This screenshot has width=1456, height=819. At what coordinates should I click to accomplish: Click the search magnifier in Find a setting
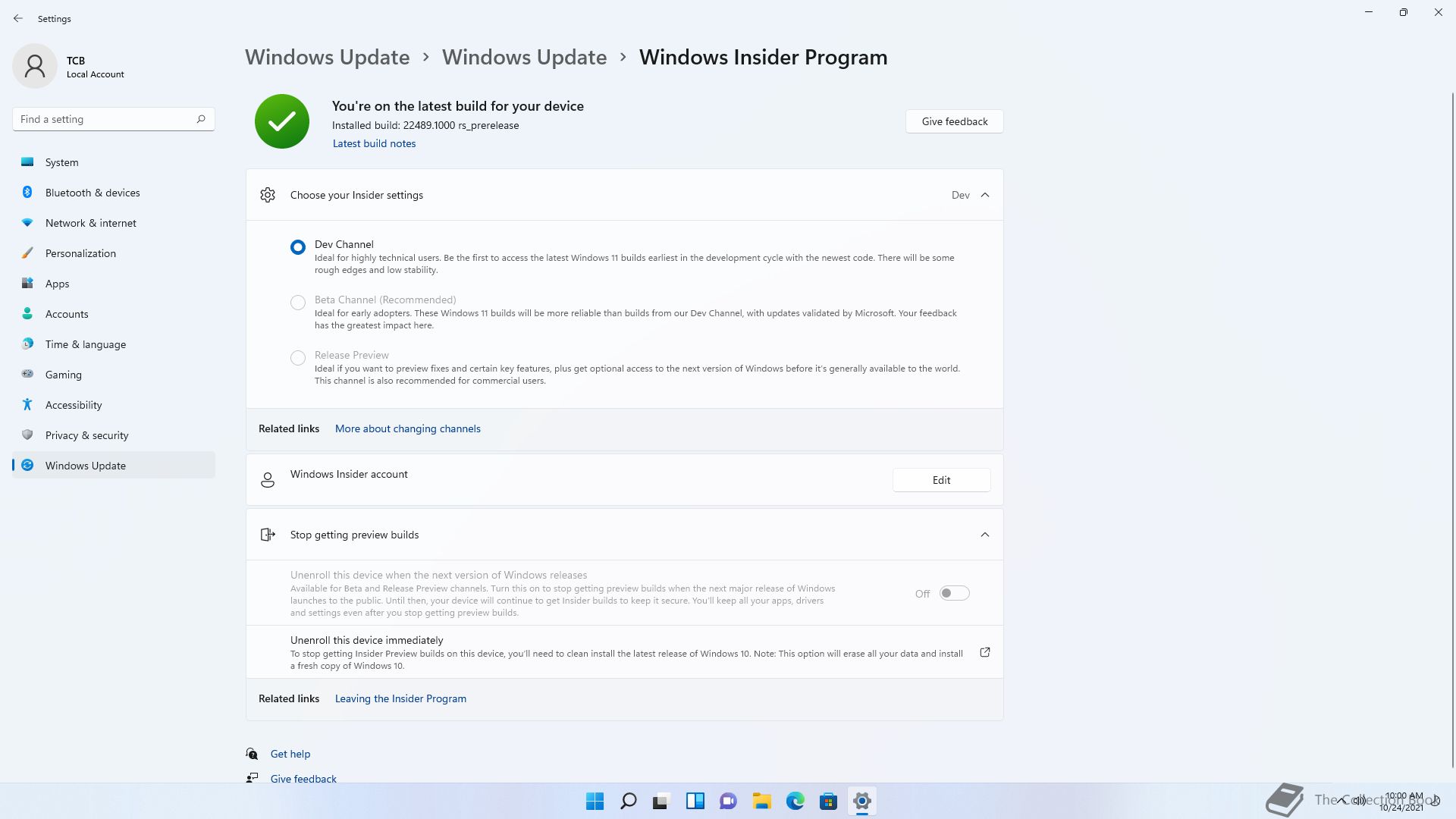pyautogui.click(x=201, y=119)
